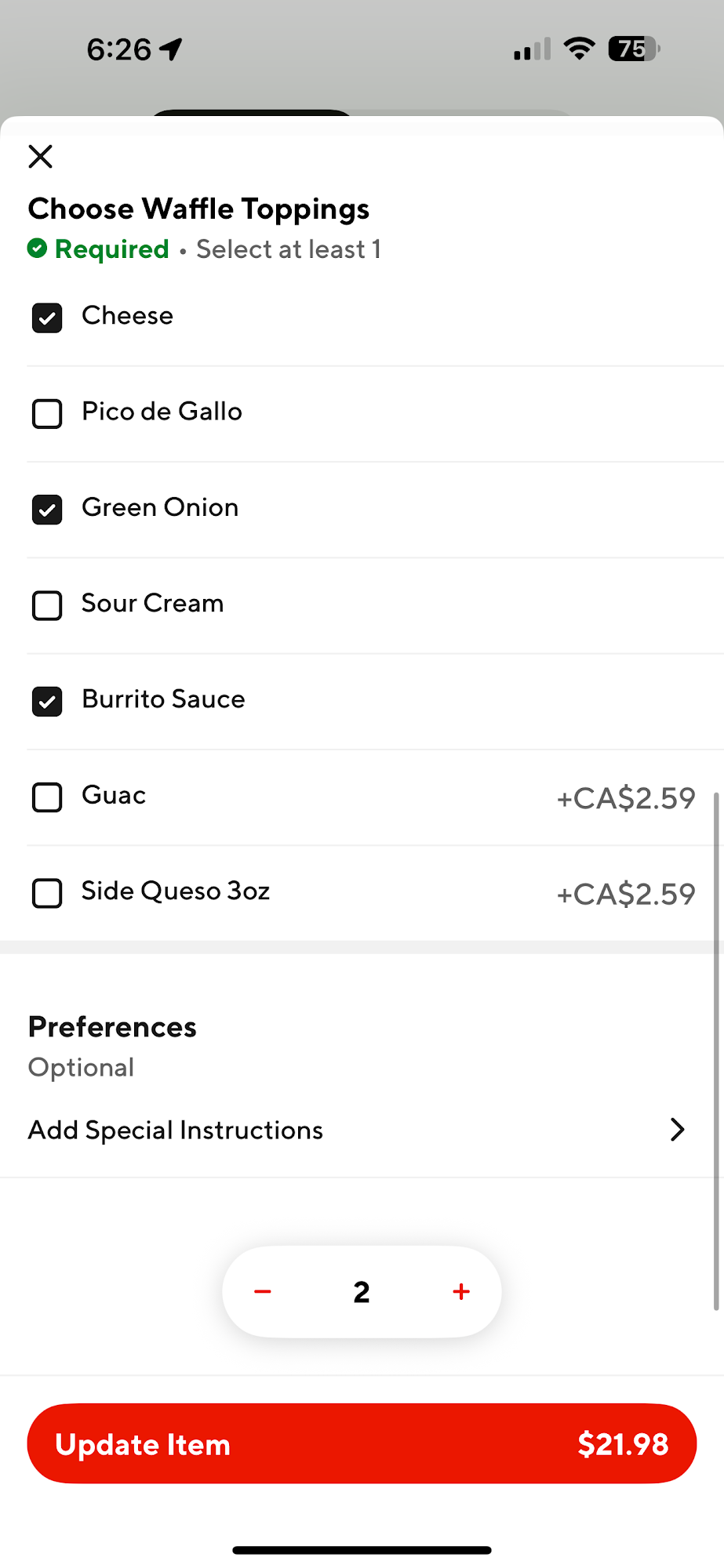Uncheck the Green Onion checkbox
This screenshot has width=724, height=1568.
47,510
